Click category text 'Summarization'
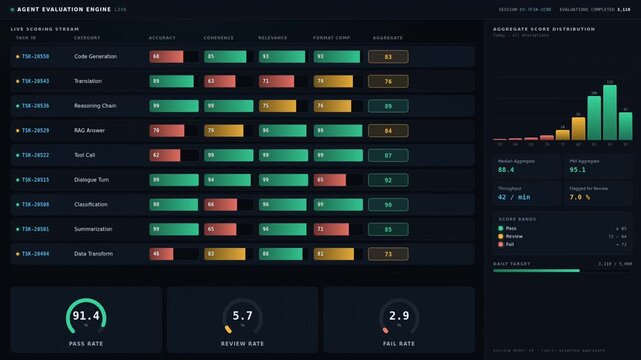The height and width of the screenshot is (360, 641). 93,229
